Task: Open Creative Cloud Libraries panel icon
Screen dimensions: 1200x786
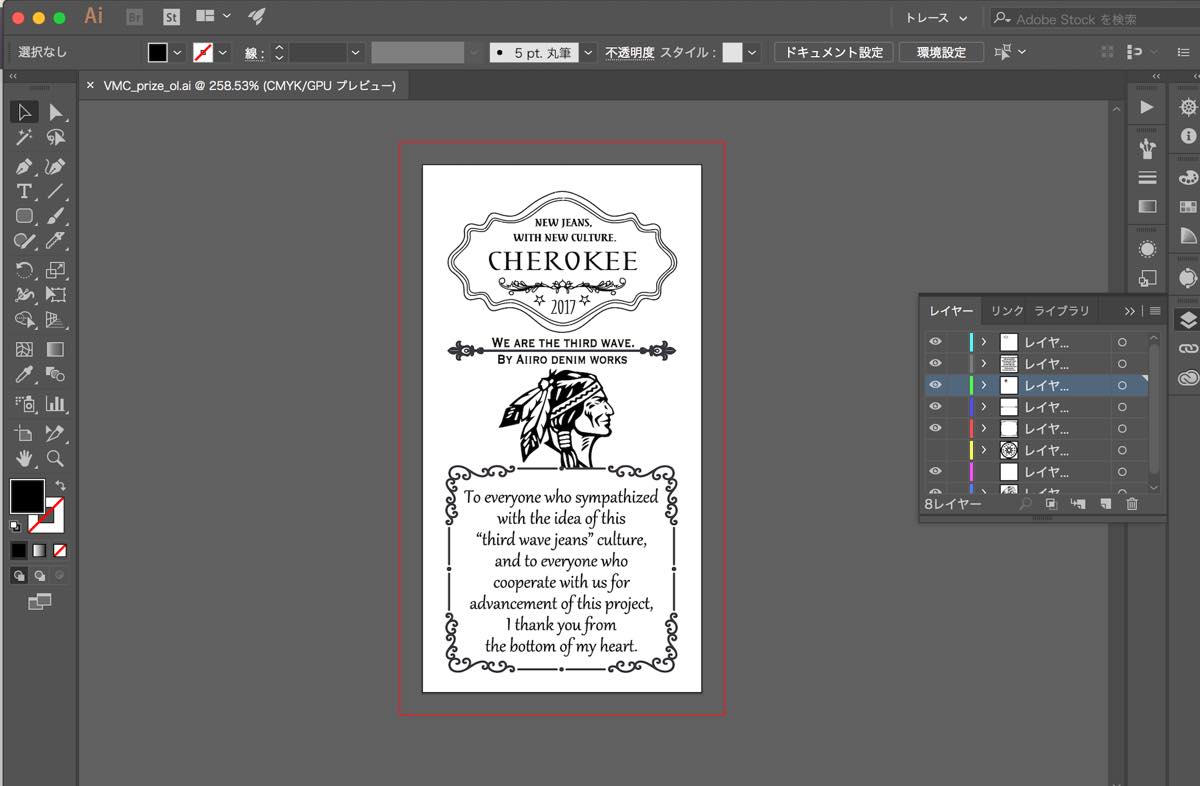Action: point(1188,377)
